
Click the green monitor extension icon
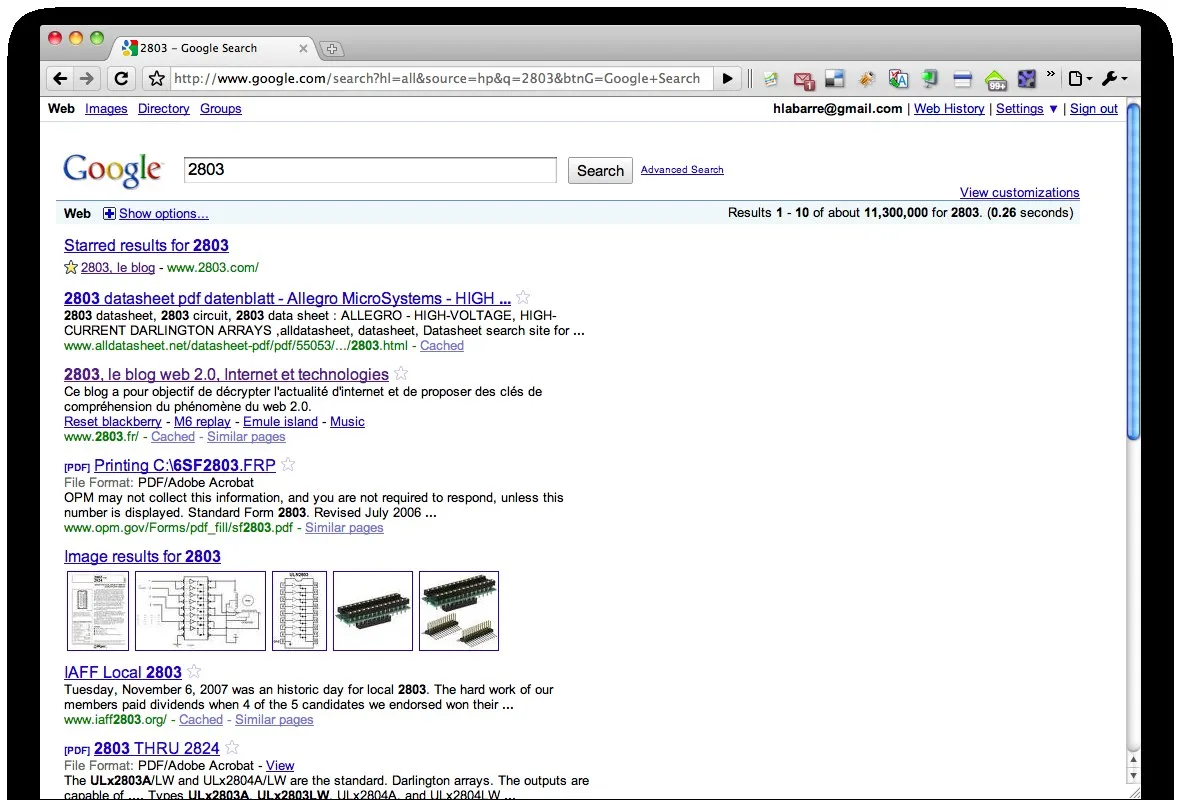pyautogui.click(x=930, y=78)
